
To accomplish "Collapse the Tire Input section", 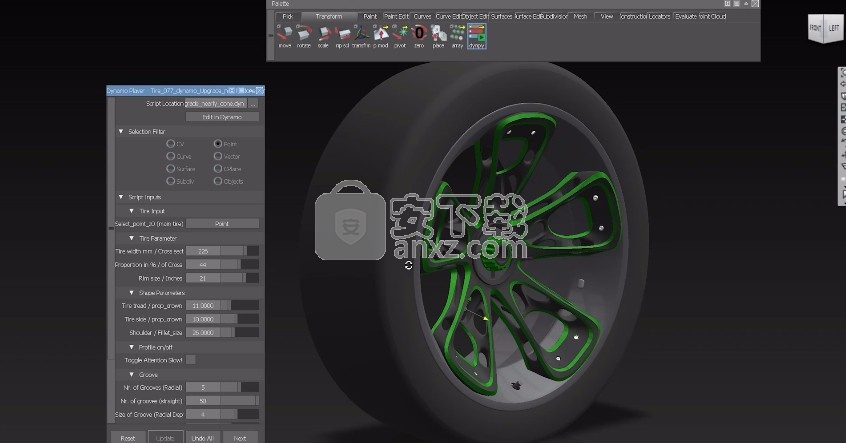I will click(132, 211).
